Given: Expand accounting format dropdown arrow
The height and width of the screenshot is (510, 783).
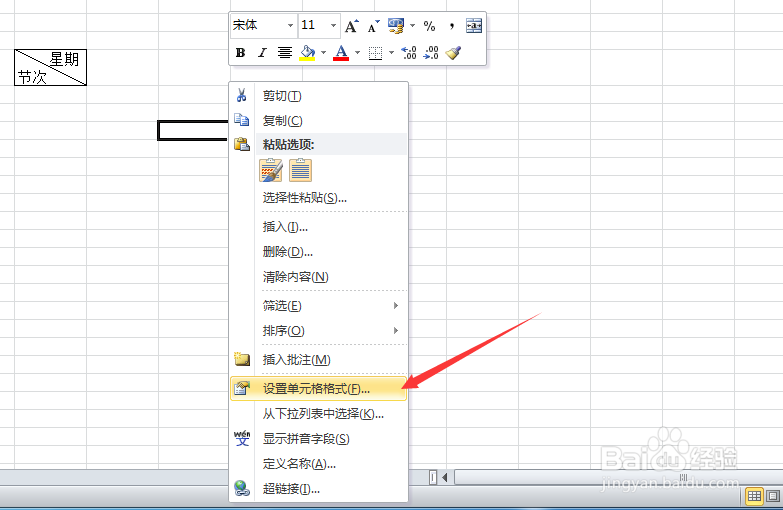Looking at the screenshot, I should (x=412, y=25).
